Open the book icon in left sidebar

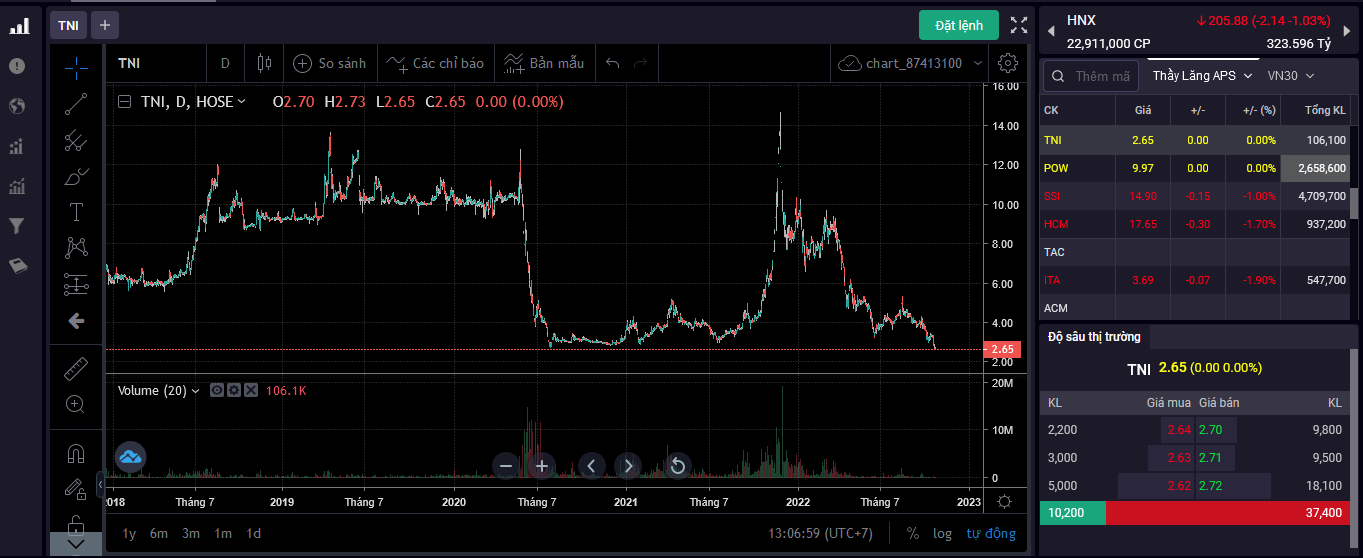pyautogui.click(x=16, y=266)
